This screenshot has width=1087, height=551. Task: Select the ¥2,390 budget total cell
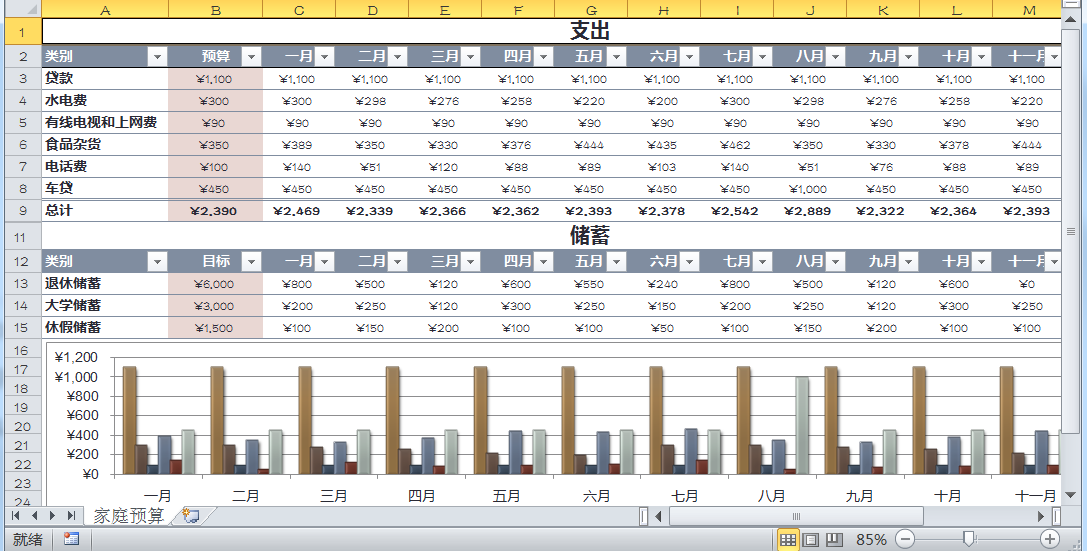tap(216, 211)
